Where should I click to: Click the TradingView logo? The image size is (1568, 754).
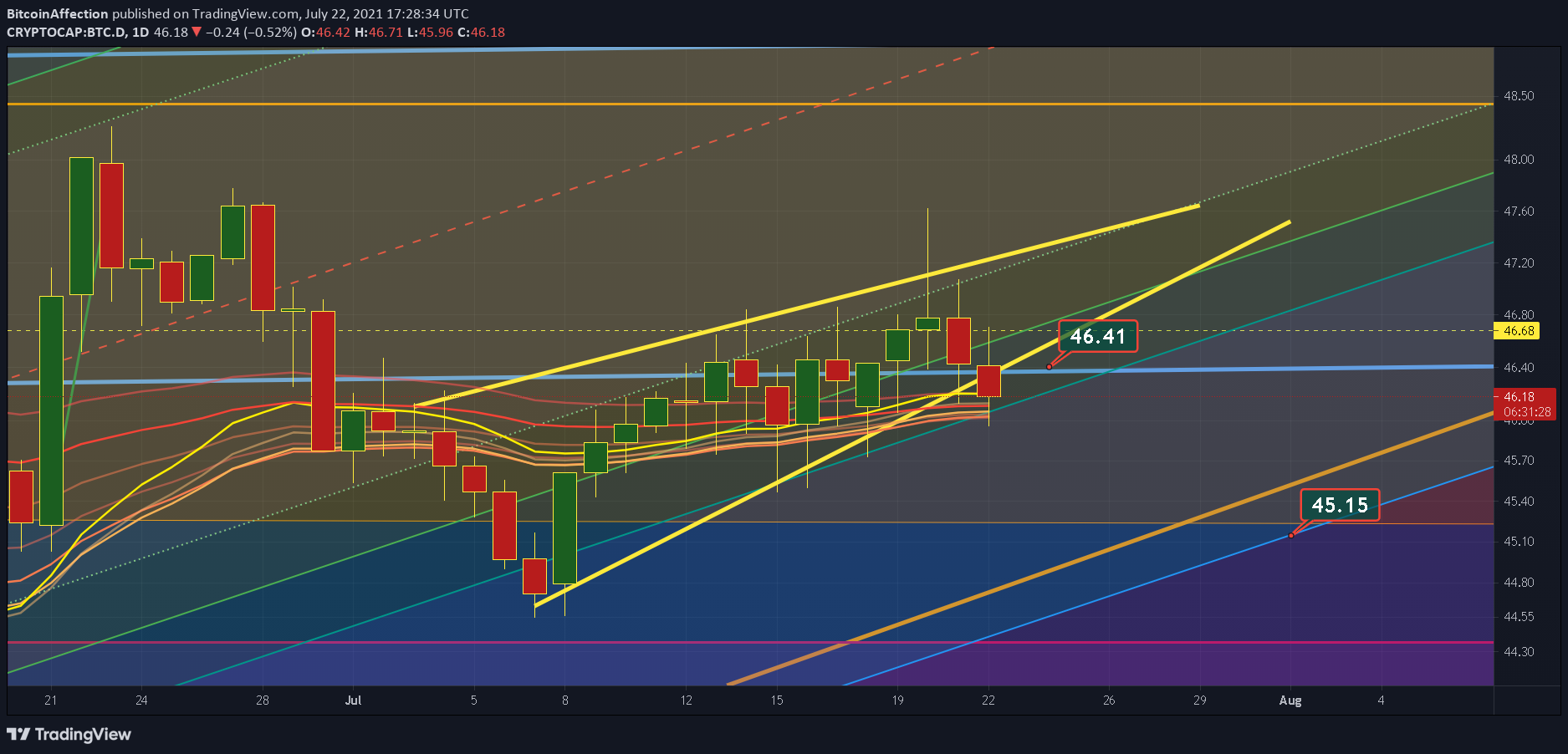69,734
